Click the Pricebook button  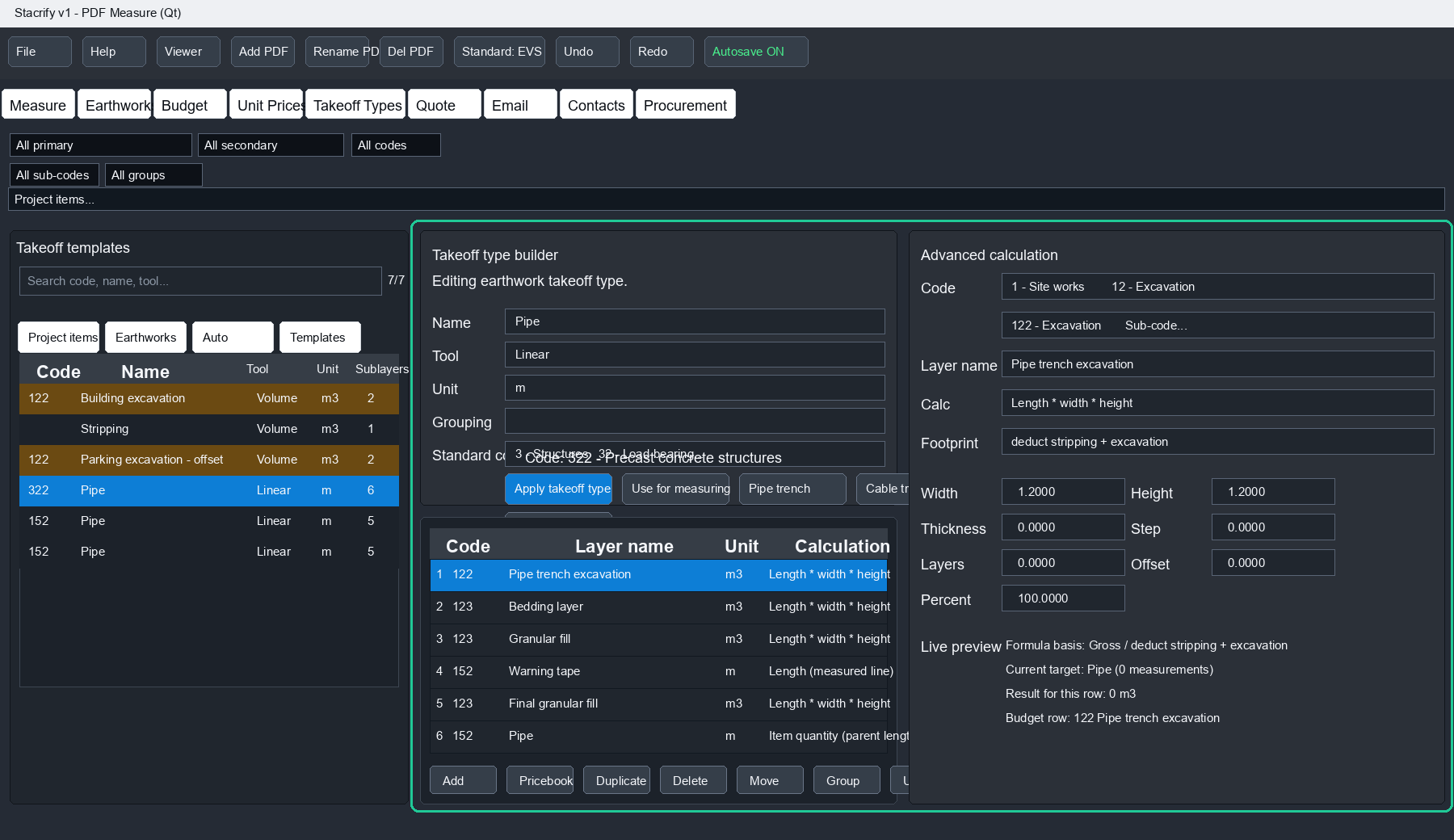click(x=540, y=780)
